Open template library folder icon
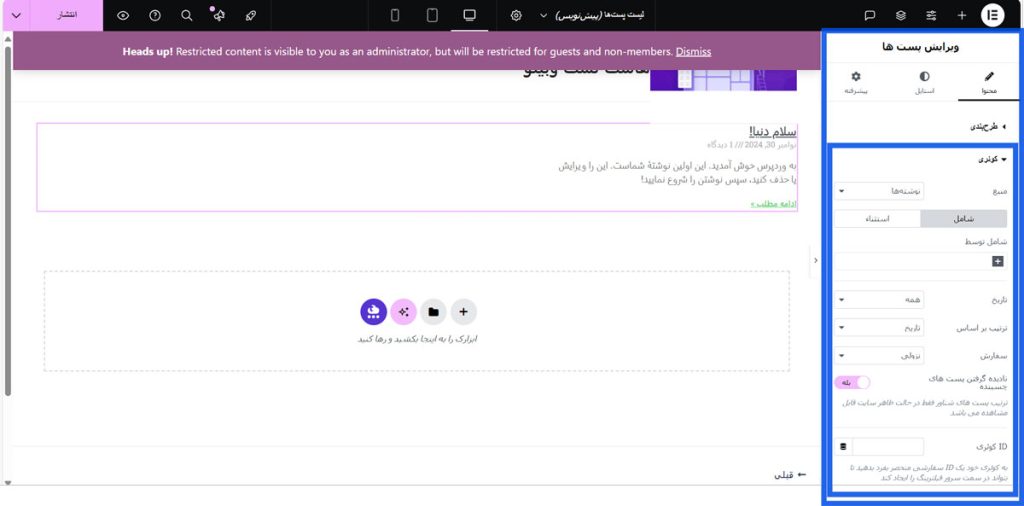The width and height of the screenshot is (1024, 506). [x=434, y=312]
